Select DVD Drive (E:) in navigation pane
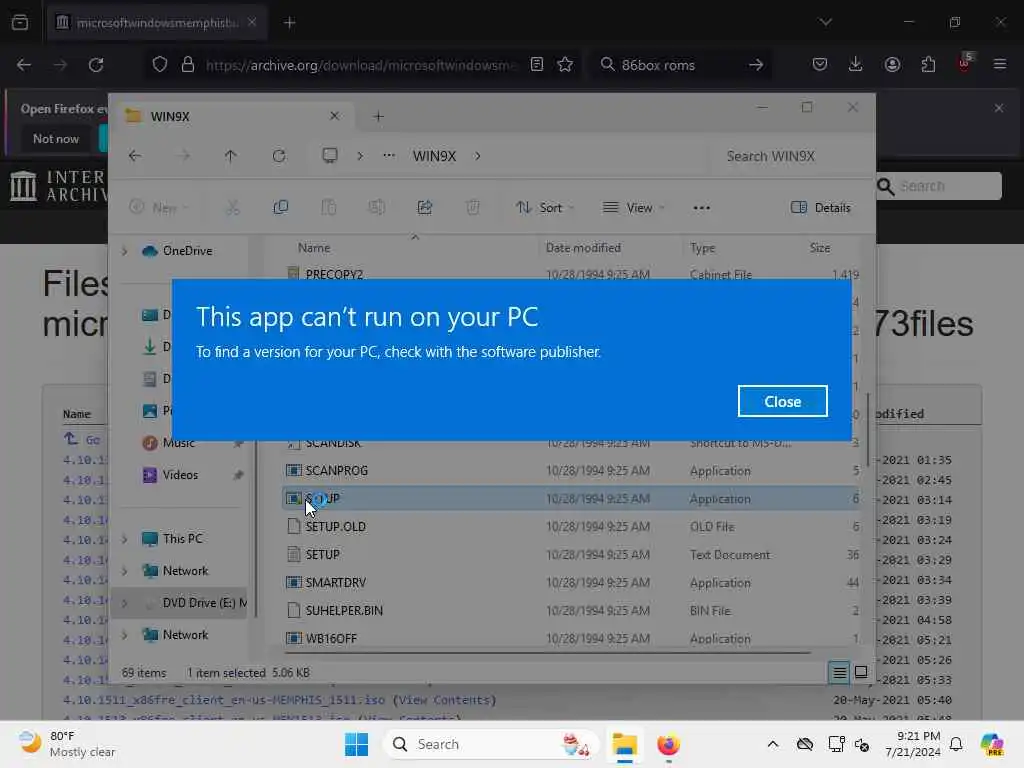 coord(204,603)
